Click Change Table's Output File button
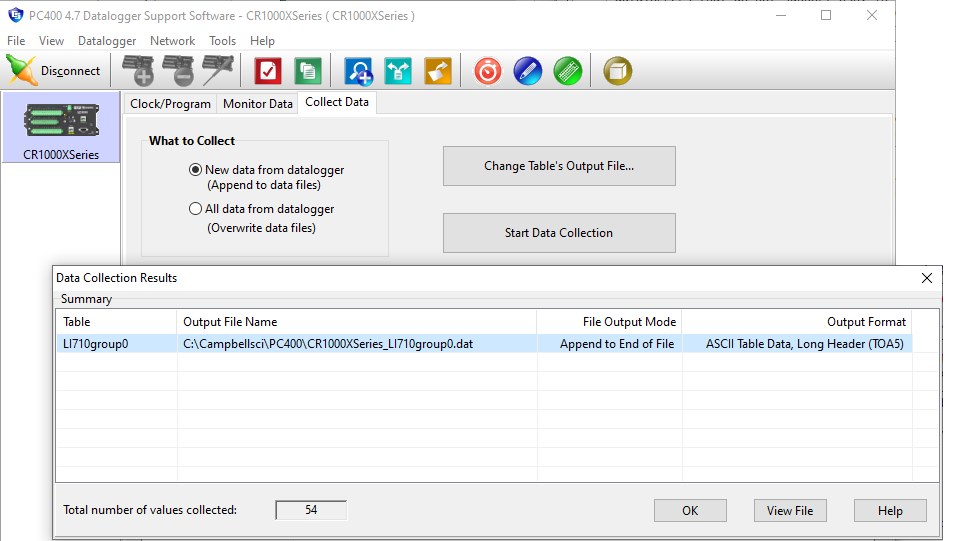 [559, 166]
